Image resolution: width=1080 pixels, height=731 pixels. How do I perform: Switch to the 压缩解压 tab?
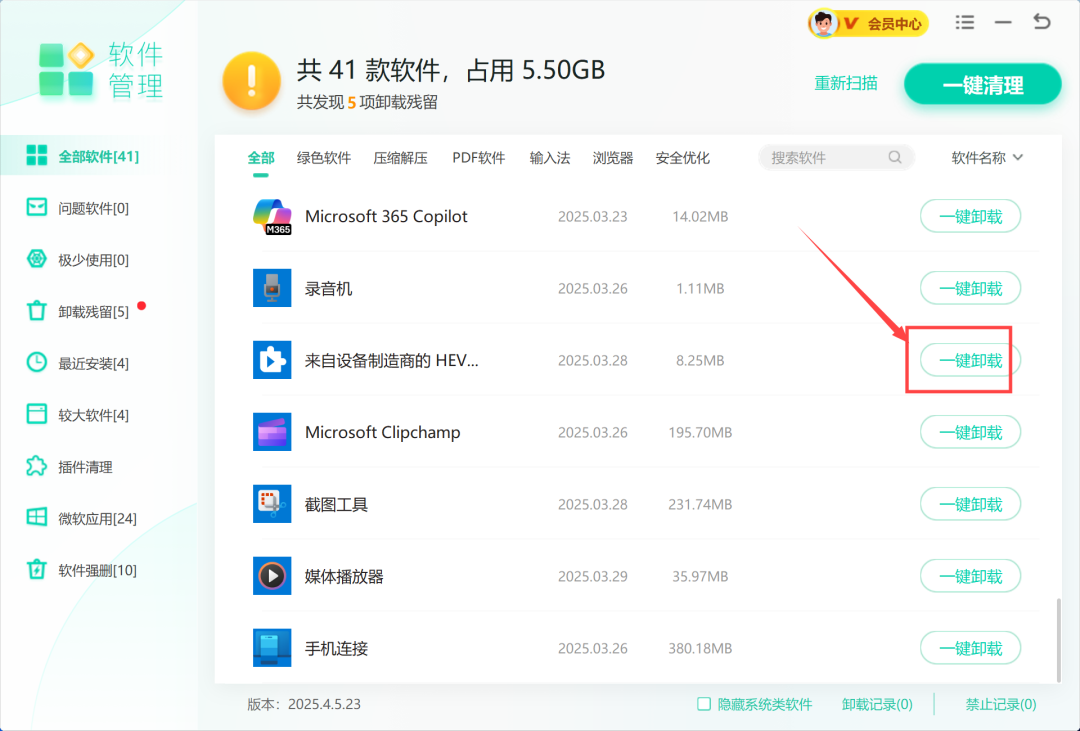(400, 158)
